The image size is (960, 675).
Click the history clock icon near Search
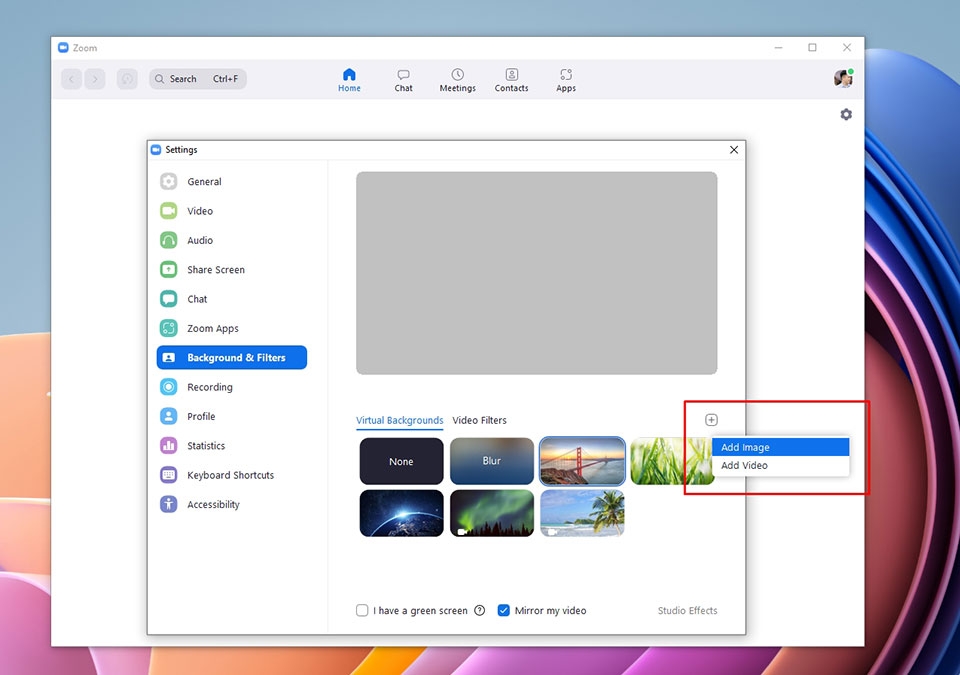(x=127, y=79)
